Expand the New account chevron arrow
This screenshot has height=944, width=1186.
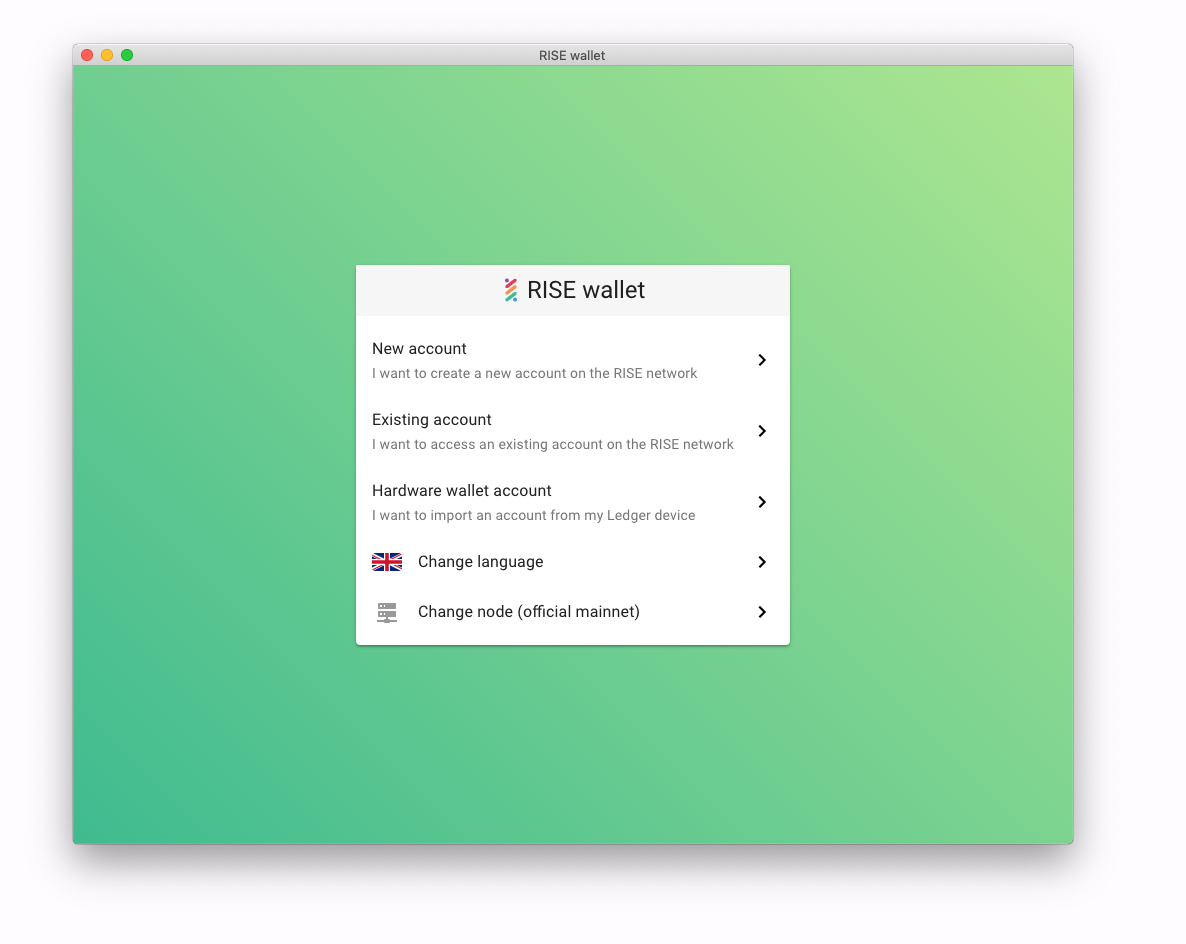[762, 360]
